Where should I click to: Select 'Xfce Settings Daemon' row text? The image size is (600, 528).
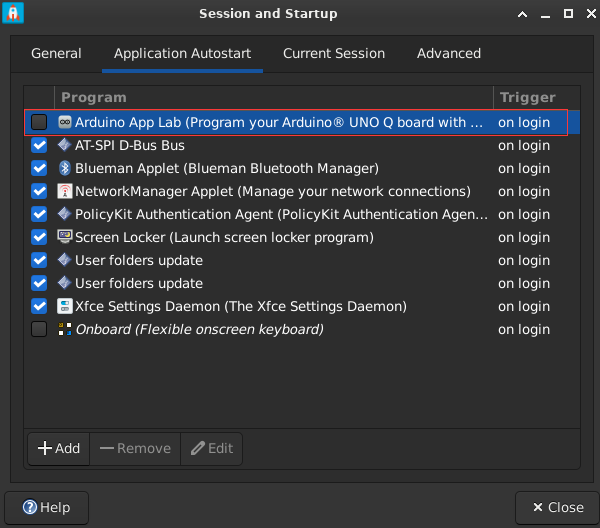(x=241, y=306)
